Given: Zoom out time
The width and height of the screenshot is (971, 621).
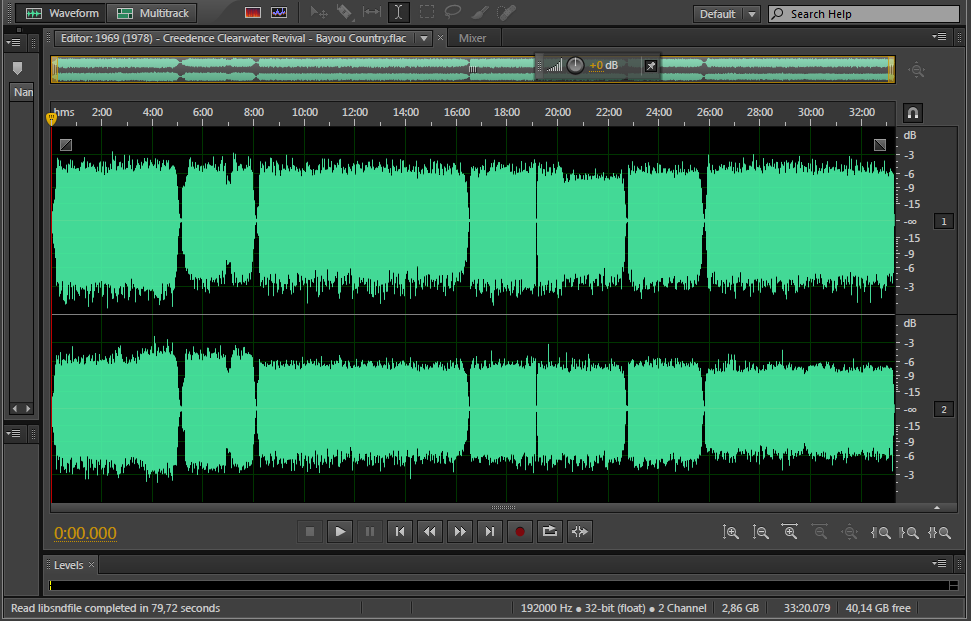Looking at the screenshot, I should pos(820,532).
